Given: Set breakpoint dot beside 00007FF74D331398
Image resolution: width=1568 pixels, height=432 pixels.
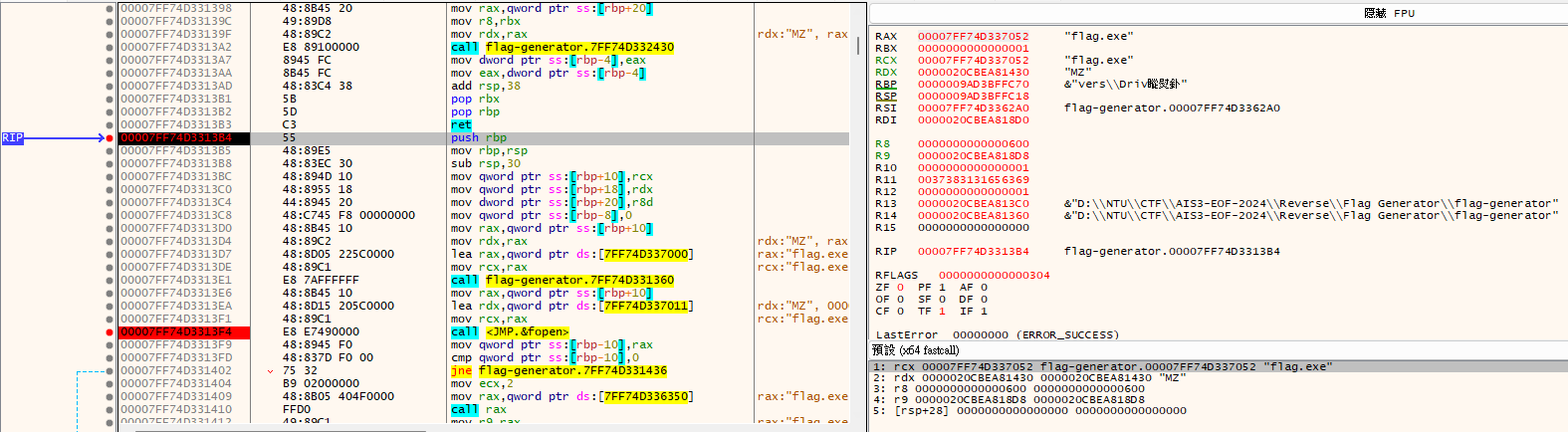Looking at the screenshot, I should pos(110,9).
